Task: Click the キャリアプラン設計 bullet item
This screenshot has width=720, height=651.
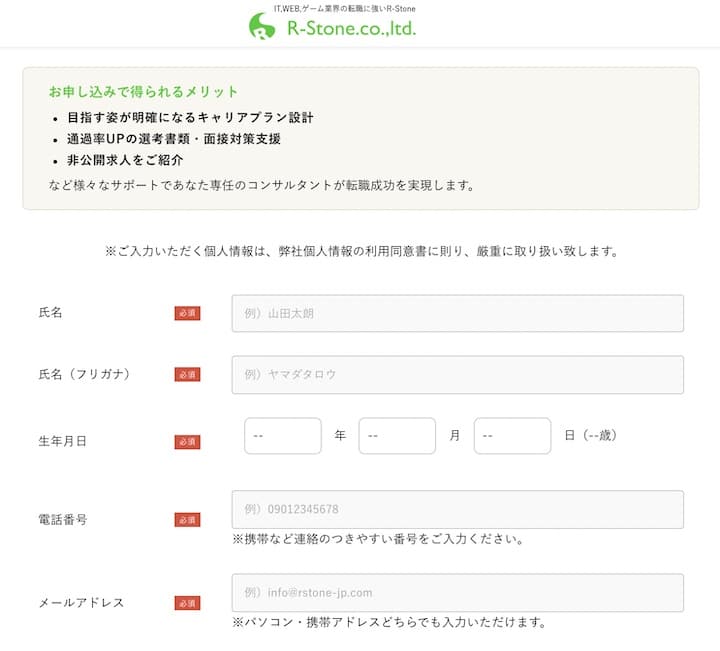Action: pyautogui.click(x=190, y=117)
